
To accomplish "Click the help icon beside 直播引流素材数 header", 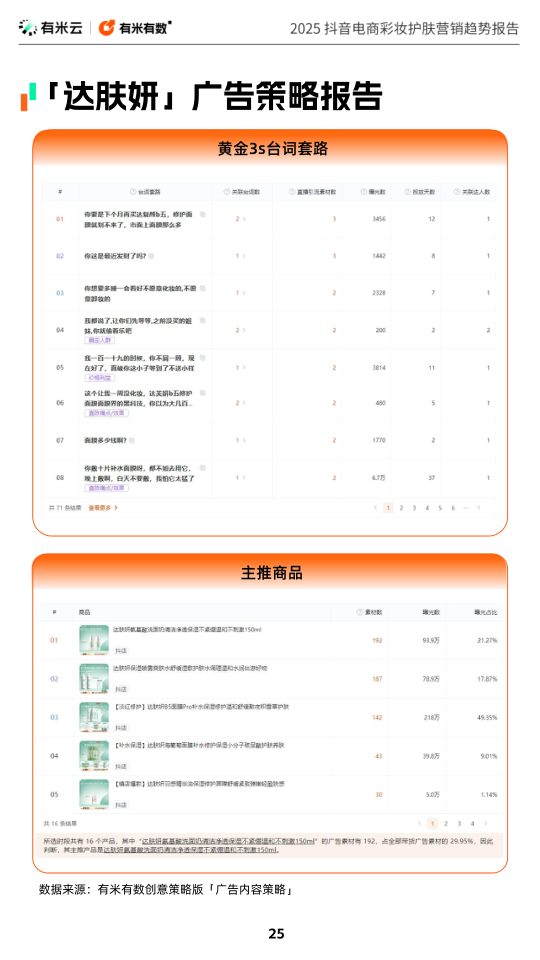I will tap(292, 192).
